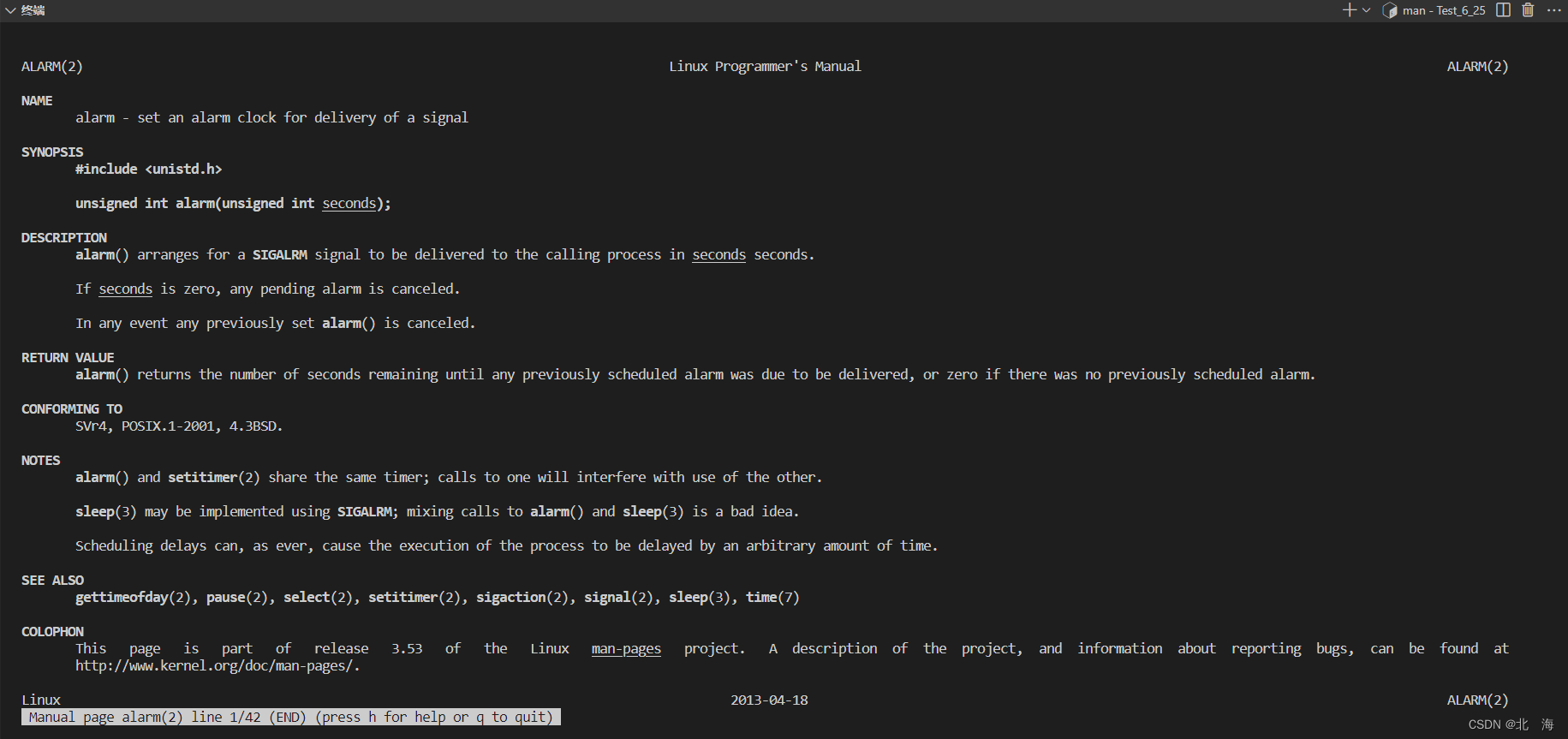Click the 'signal(2)' reference
Viewport: 1568px width, 739px height.
coord(618,597)
